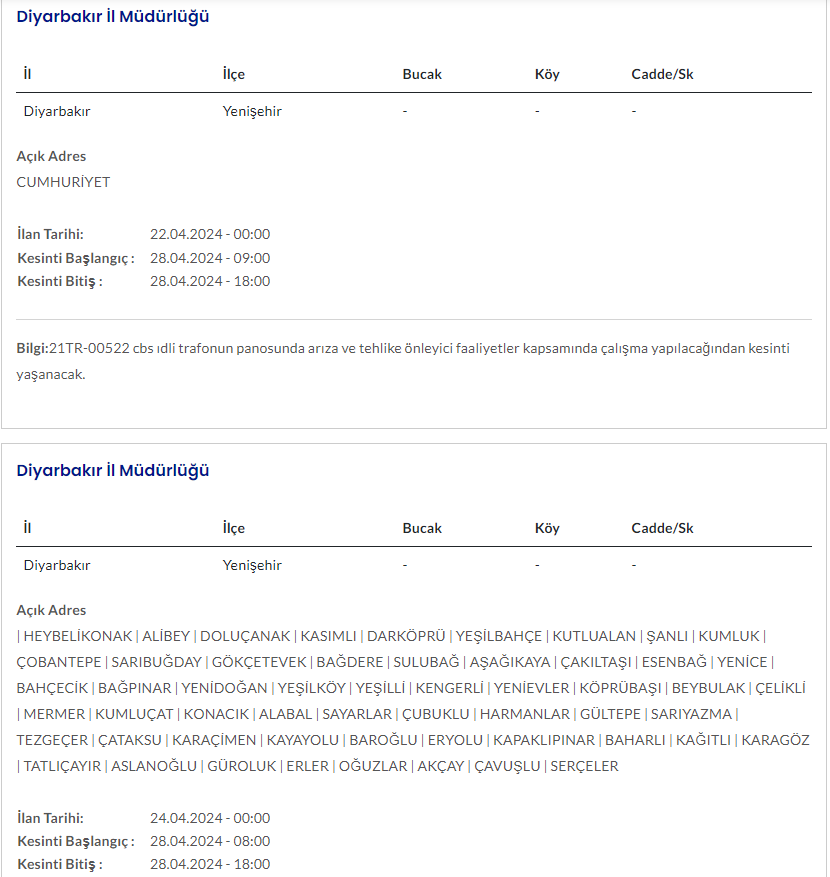This screenshot has width=830, height=877.
Task: Select the Diyarbakır cell in second table
Action: [57, 565]
